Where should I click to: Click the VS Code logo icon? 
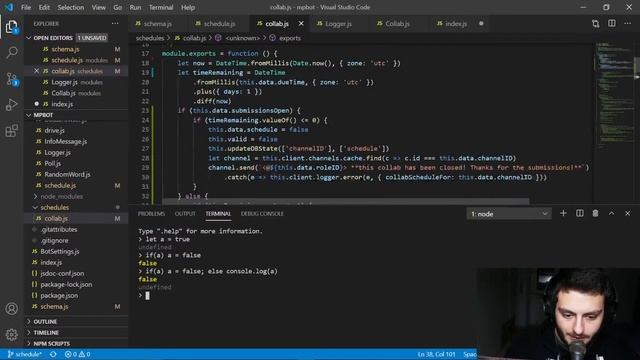click(9, 7)
